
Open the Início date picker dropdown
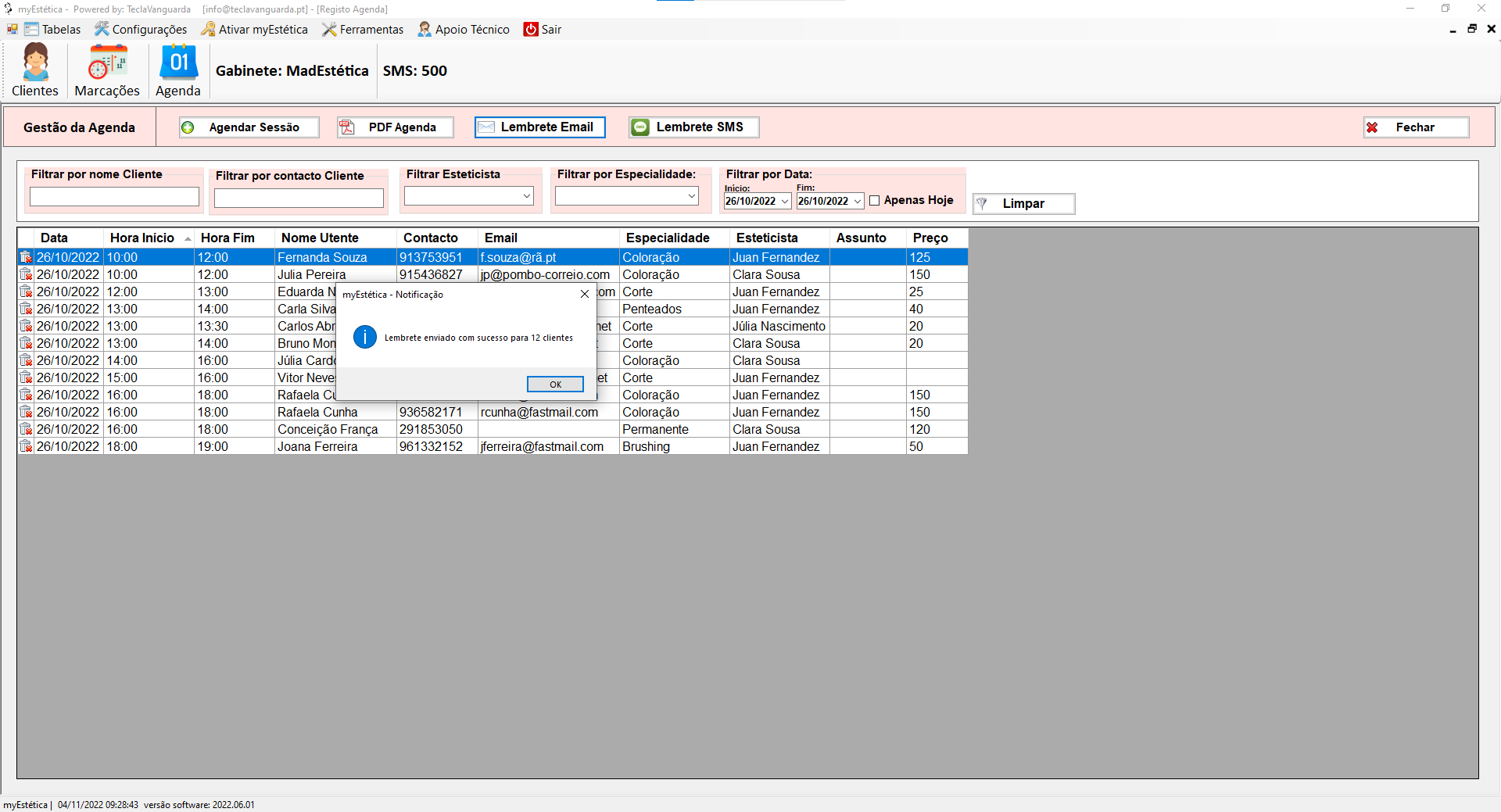point(785,202)
